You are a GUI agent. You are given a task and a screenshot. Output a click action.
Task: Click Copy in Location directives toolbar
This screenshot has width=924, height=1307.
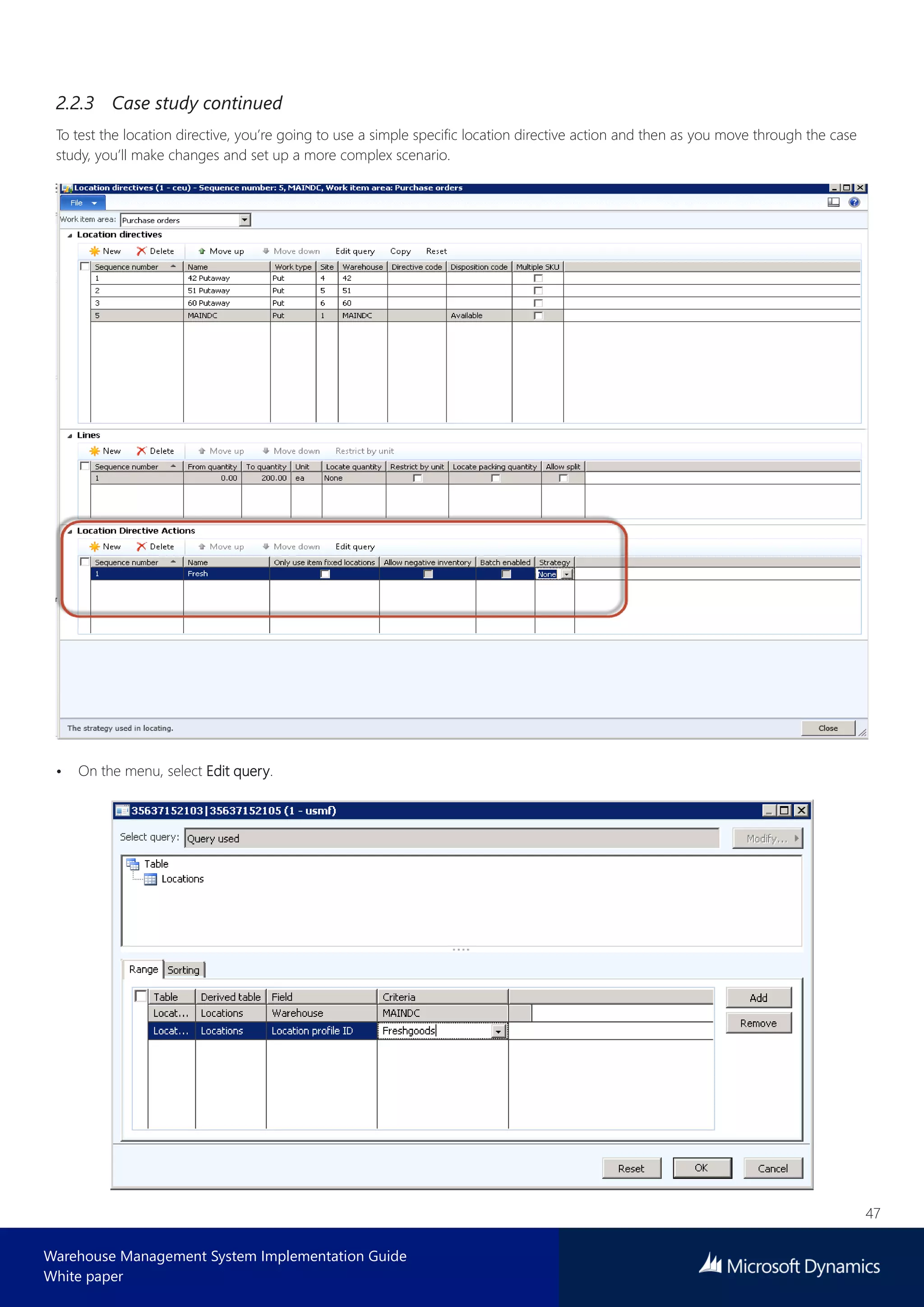[401, 251]
